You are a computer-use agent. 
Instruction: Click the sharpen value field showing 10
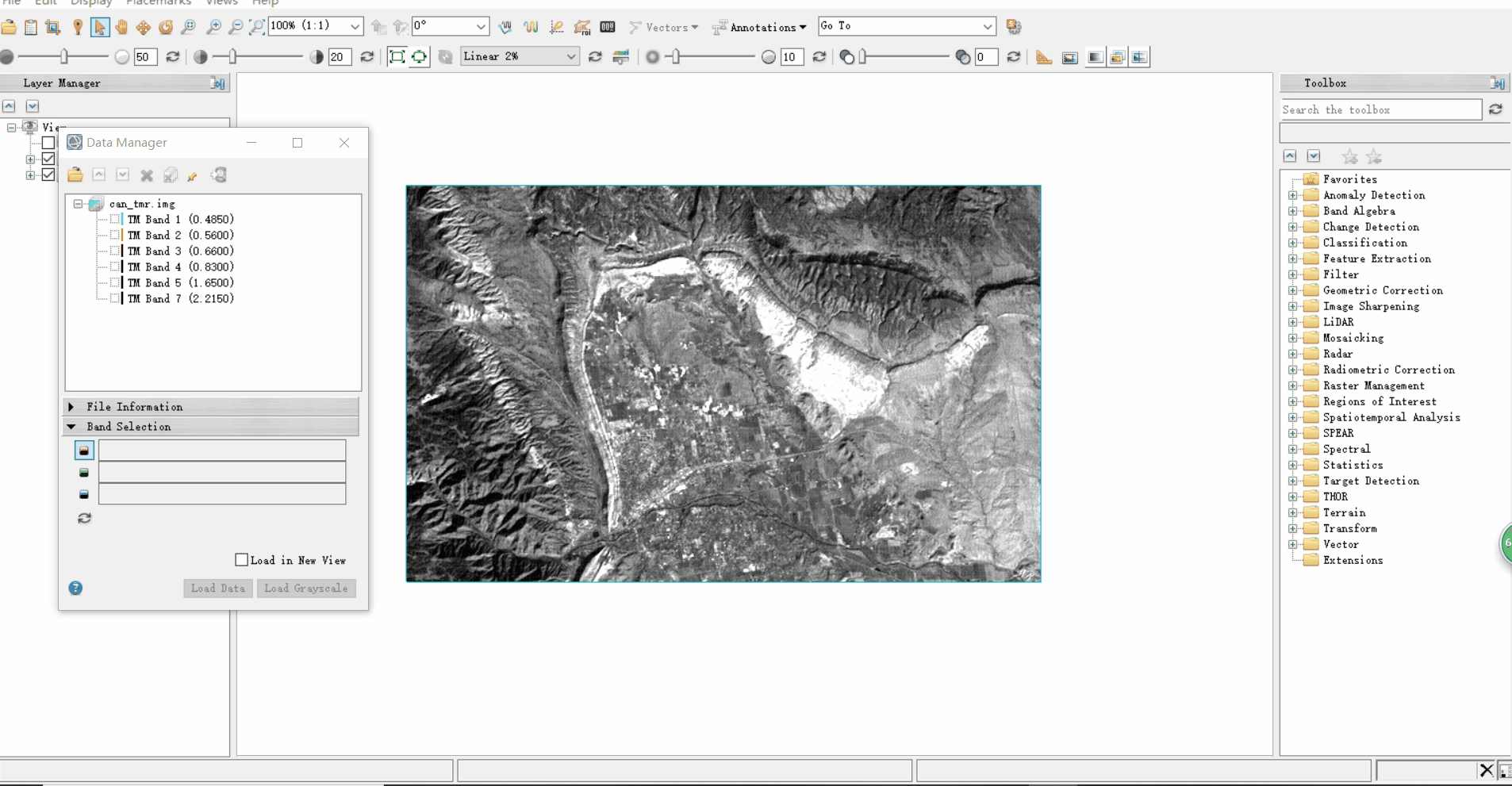point(792,57)
